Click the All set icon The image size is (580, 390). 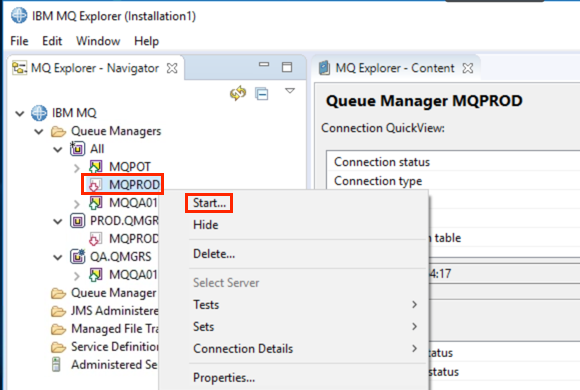click(x=77, y=148)
